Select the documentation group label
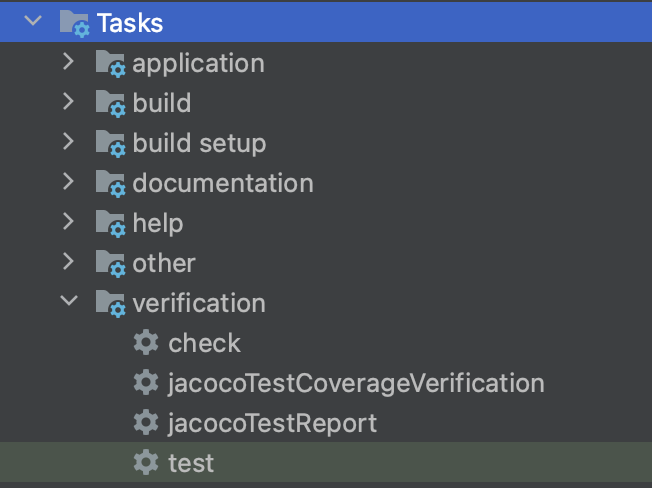This screenshot has width=652, height=488. (x=223, y=183)
